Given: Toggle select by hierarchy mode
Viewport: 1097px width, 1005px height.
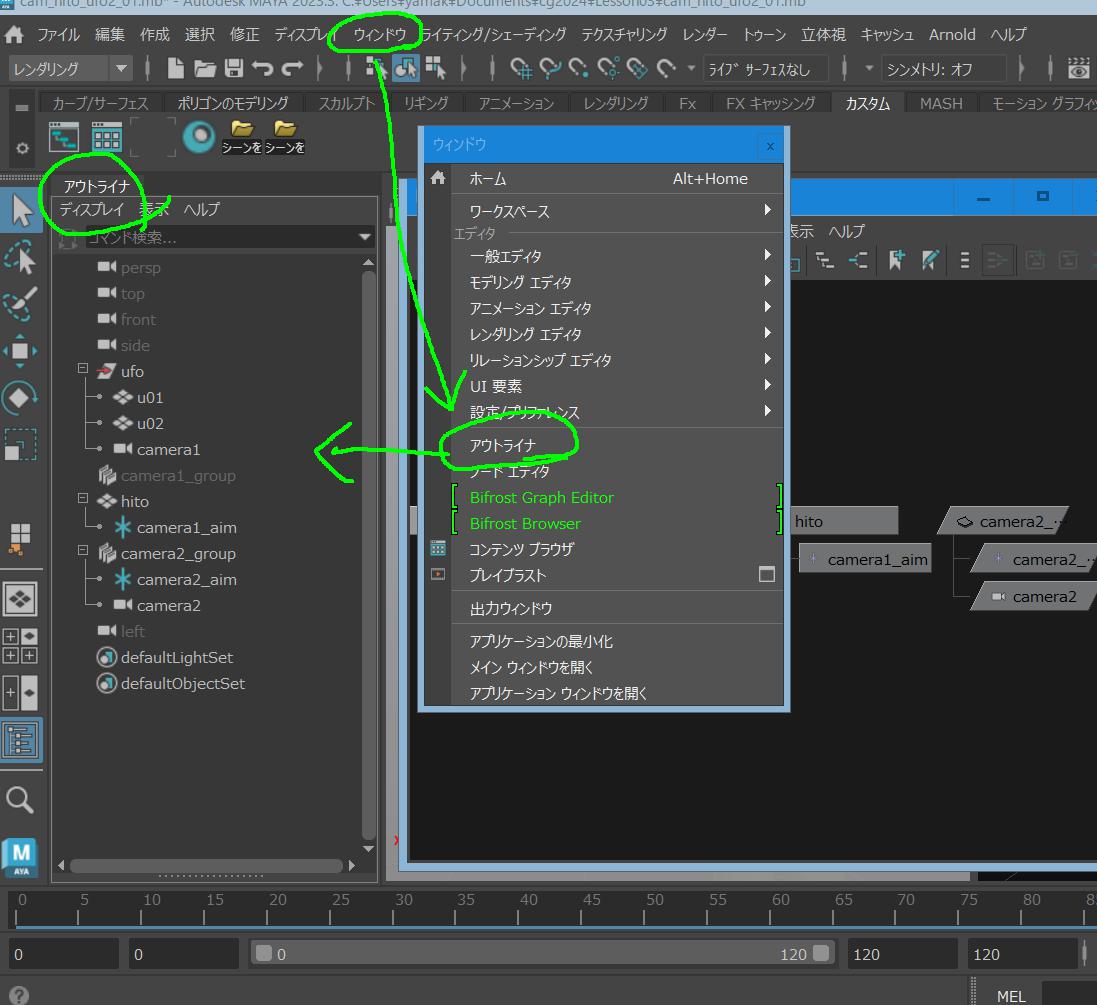Looking at the screenshot, I should (376, 69).
